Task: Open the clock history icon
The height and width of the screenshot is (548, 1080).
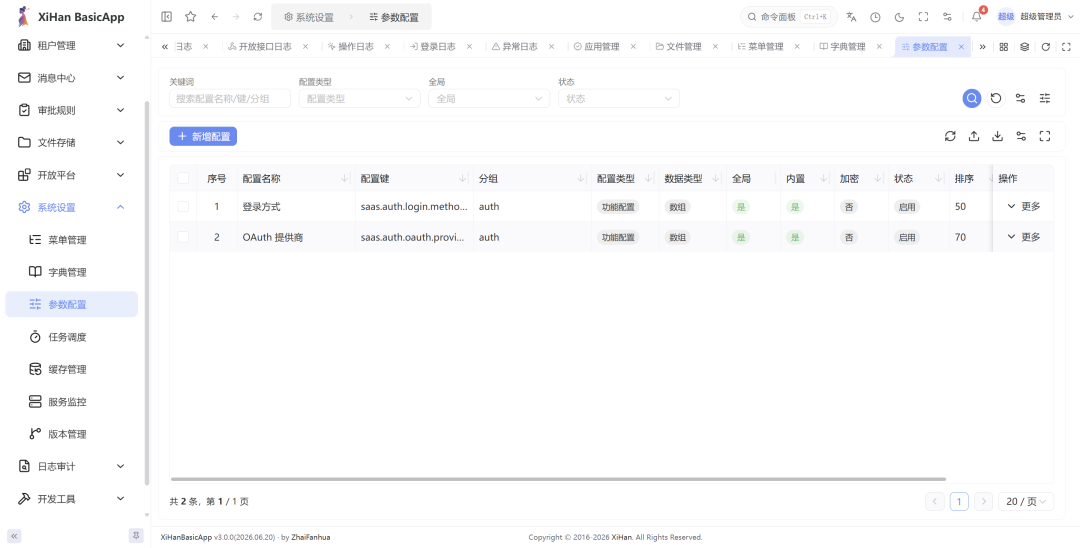Action: click(x=875, y=17)
